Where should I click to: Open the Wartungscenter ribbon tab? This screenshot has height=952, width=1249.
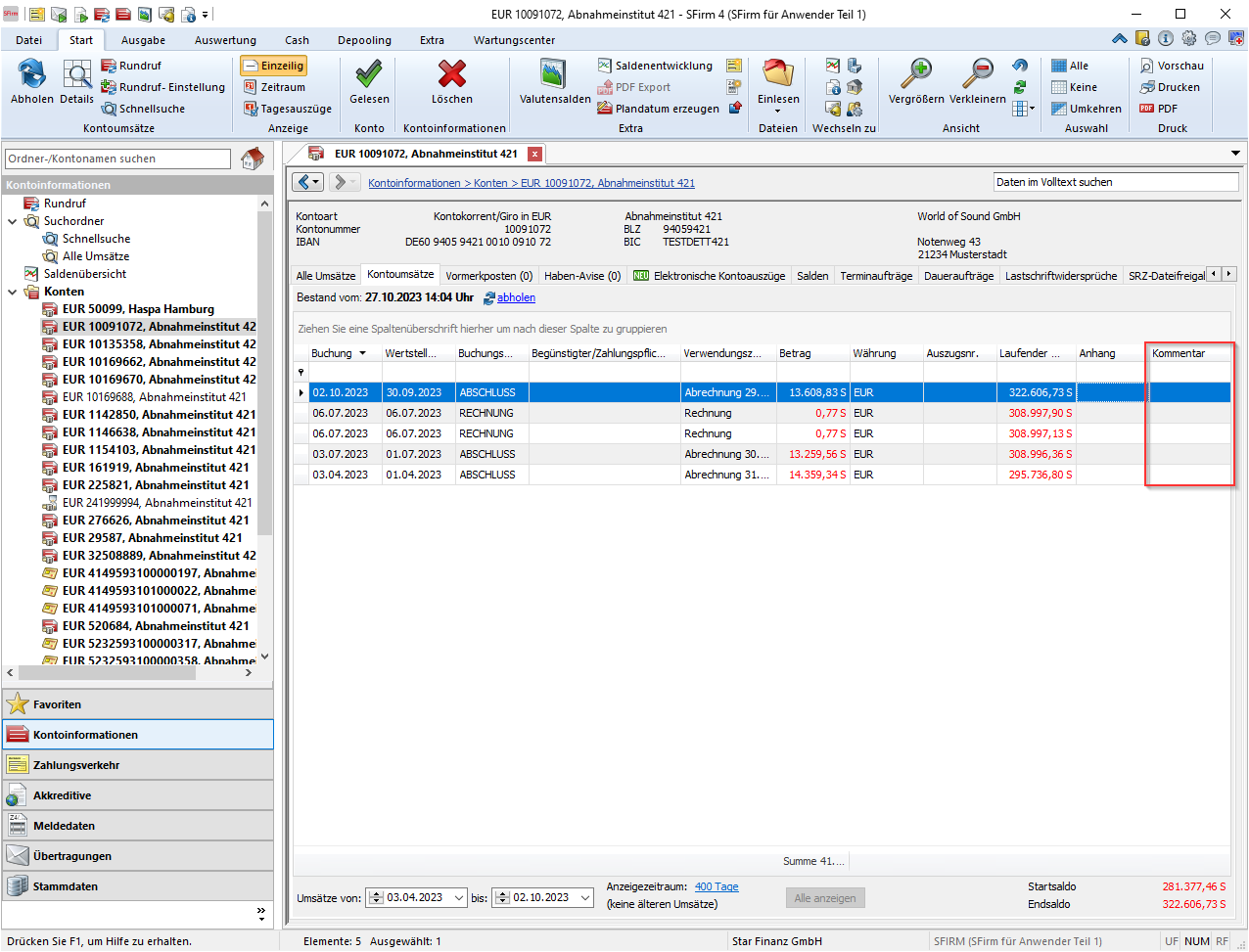(514, 40)
